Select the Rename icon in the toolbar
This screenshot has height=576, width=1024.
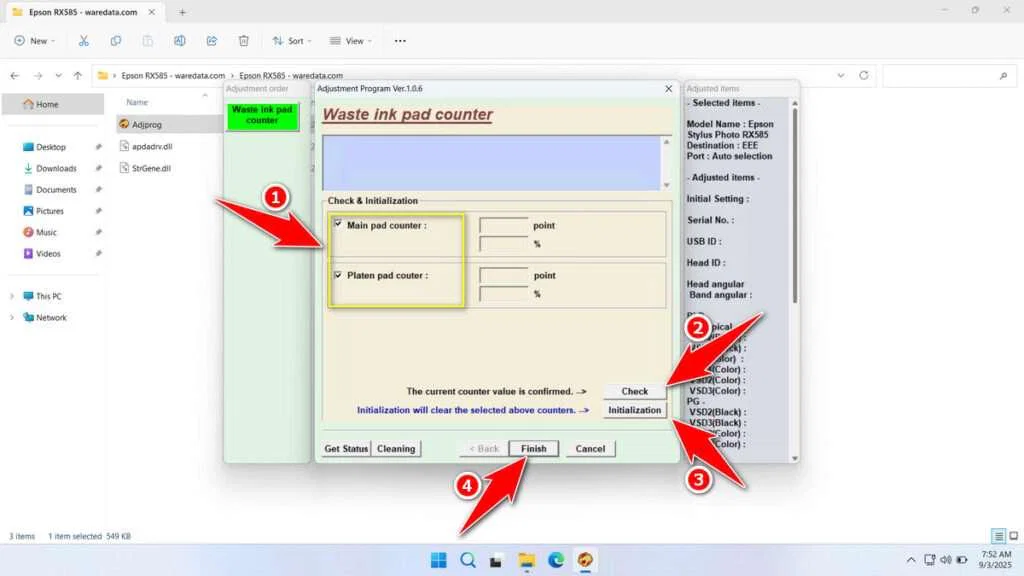point(180,41)
